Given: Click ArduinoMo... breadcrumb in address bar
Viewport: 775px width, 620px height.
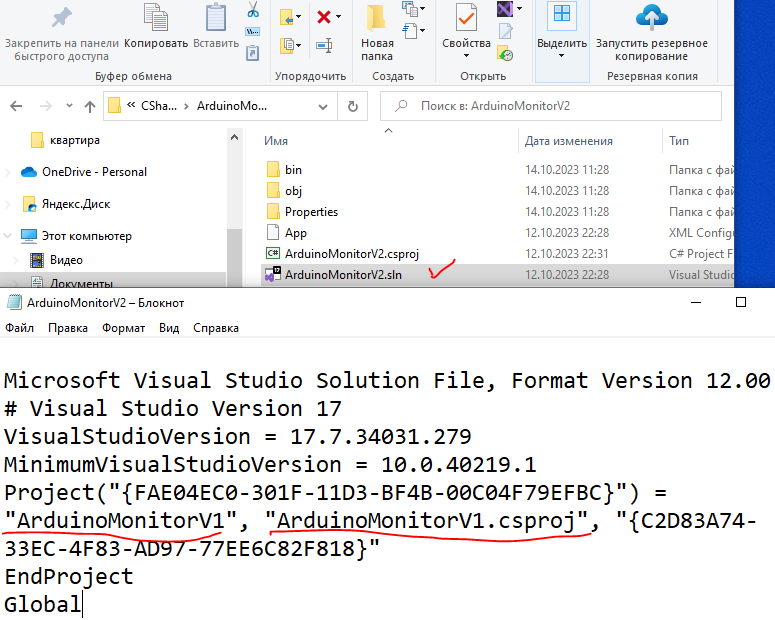Looking at the screenshot, I should click(x=232, y=106).
